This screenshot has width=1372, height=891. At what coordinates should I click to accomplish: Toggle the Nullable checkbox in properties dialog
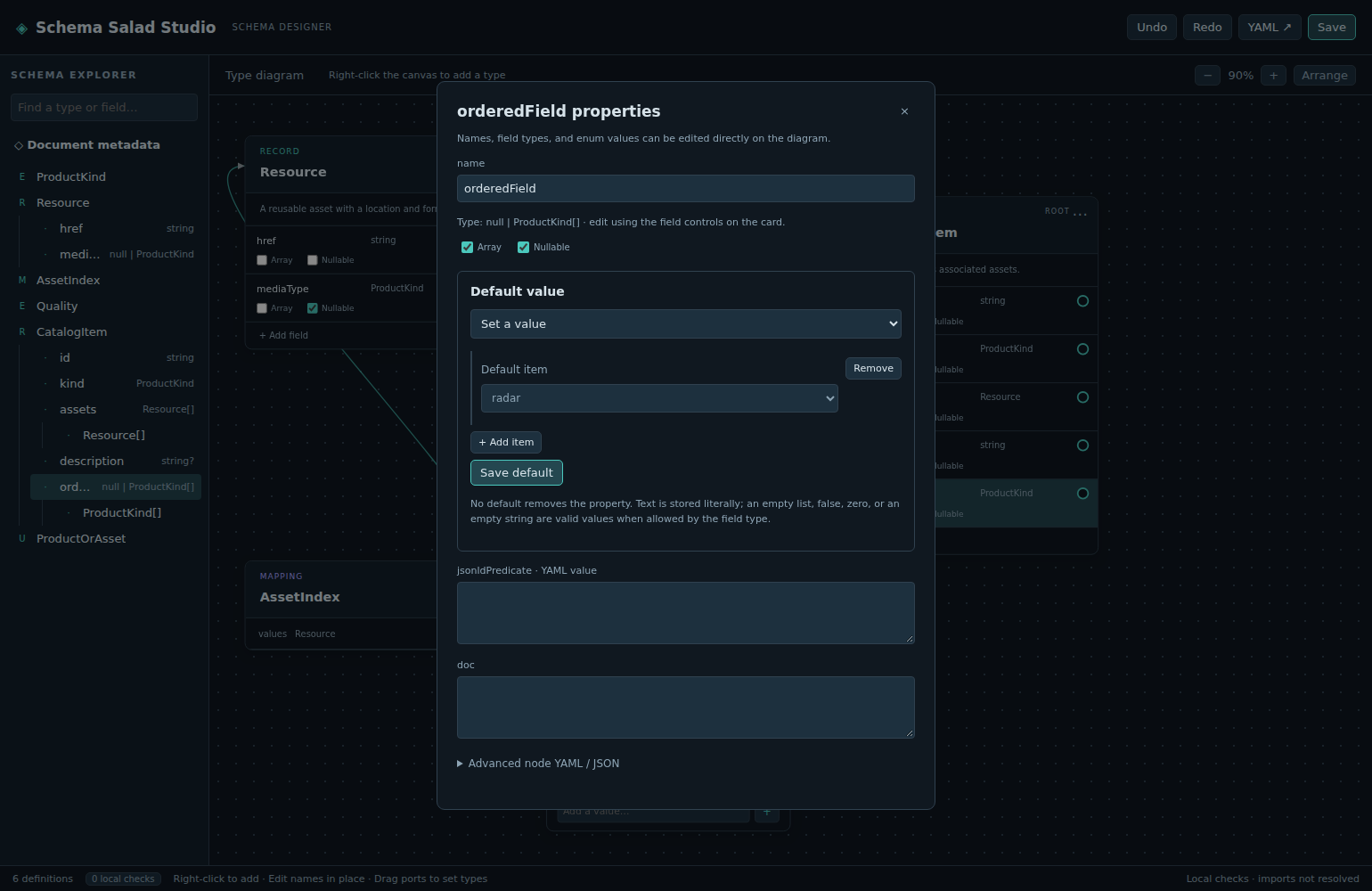coord(523,248)
